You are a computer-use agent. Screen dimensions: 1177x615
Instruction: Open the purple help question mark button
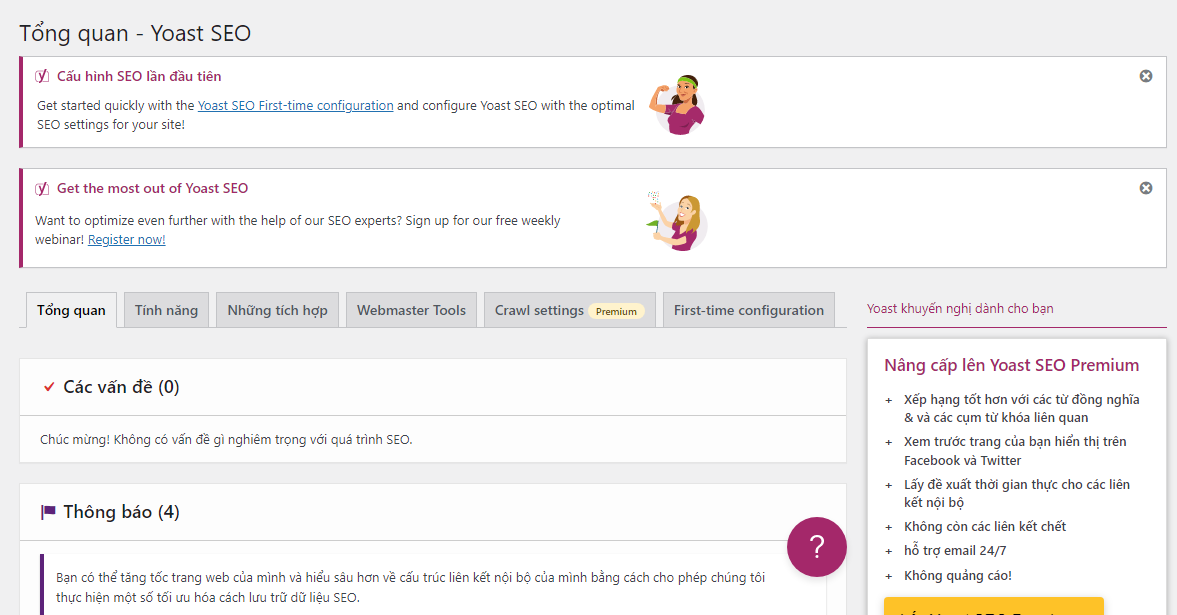coord(816,547)
